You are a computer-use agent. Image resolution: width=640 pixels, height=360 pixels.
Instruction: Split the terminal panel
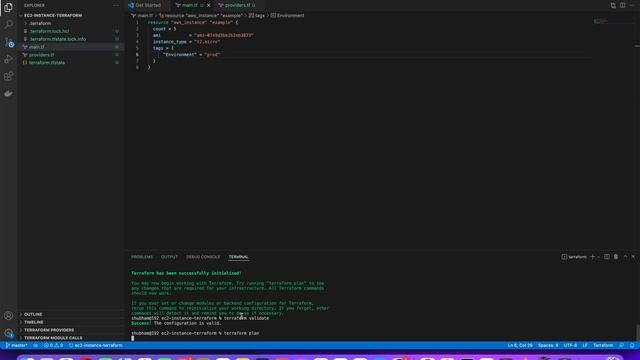click(x=607, y=257)
